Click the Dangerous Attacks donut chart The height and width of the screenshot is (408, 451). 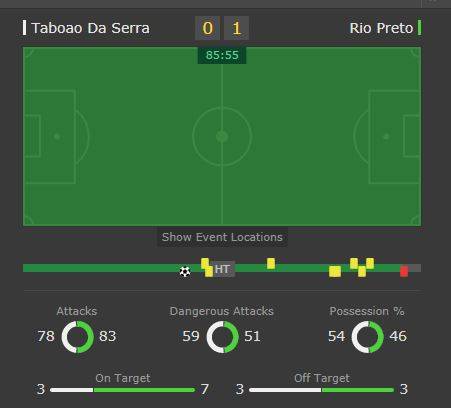223,337
